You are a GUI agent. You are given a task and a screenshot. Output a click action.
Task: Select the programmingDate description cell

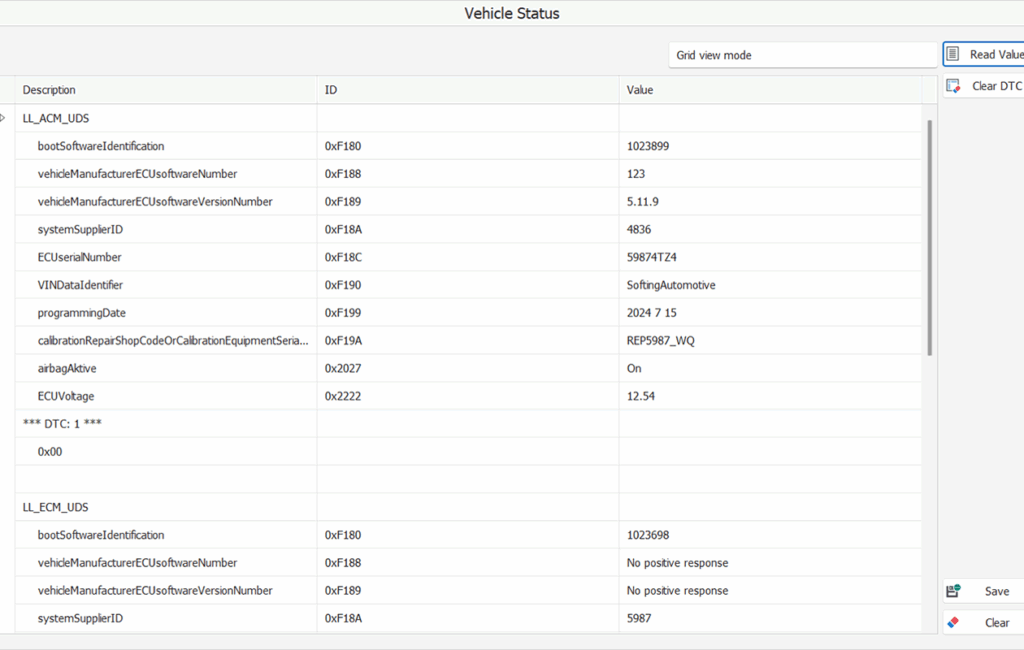pyautogui.click(x=166, y=313)
